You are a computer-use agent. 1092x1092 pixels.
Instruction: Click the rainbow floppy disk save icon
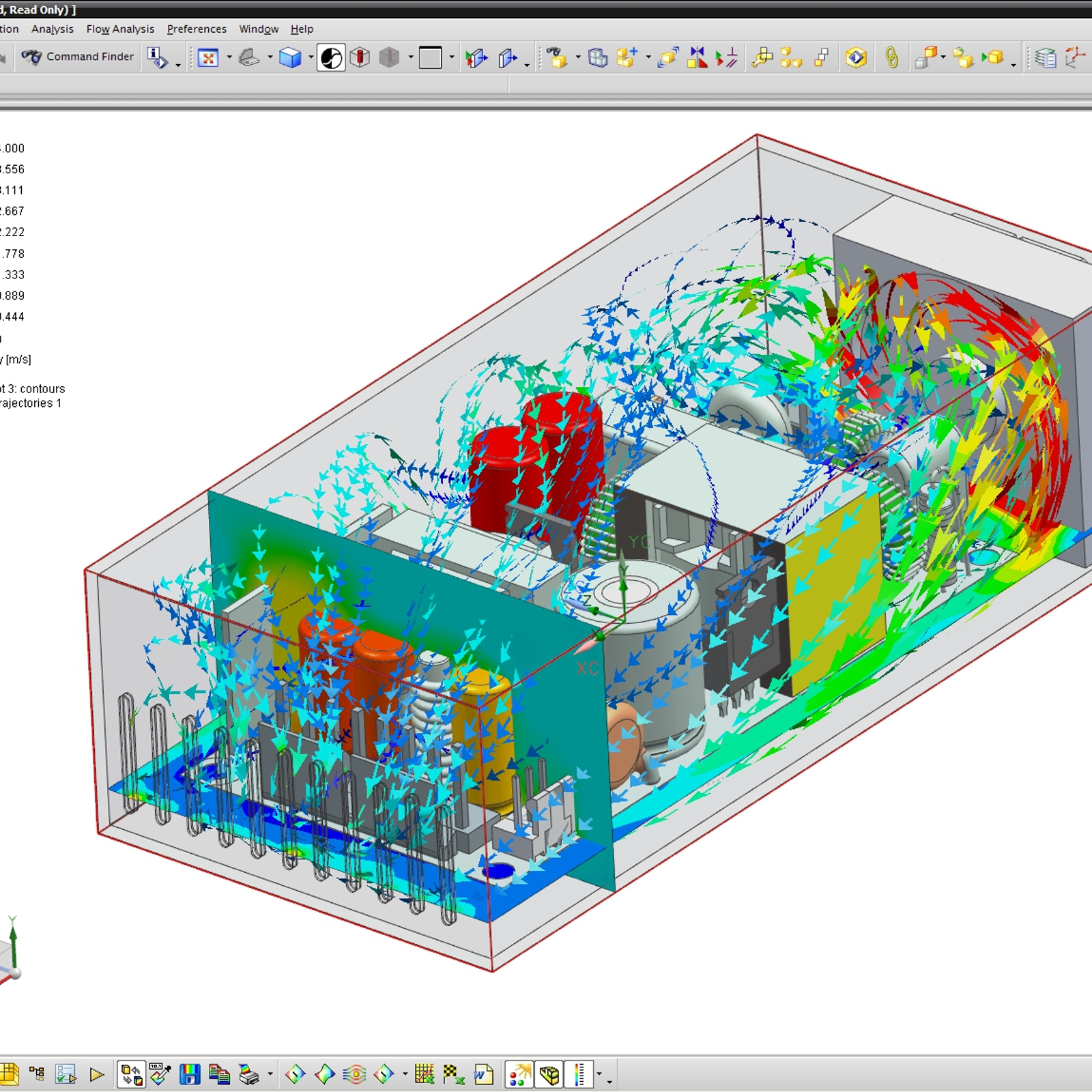click(190, 1074)
